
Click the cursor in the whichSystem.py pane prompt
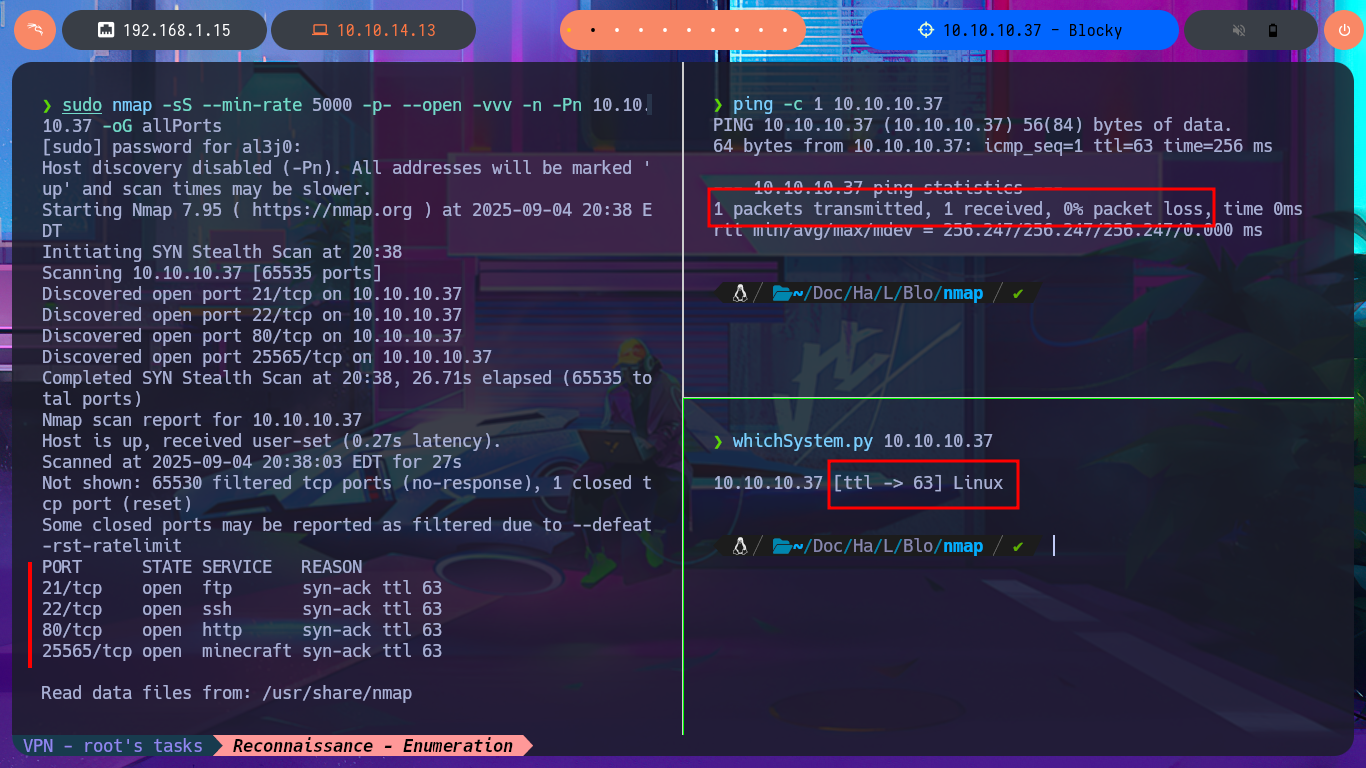click(x=1054, y=546)
